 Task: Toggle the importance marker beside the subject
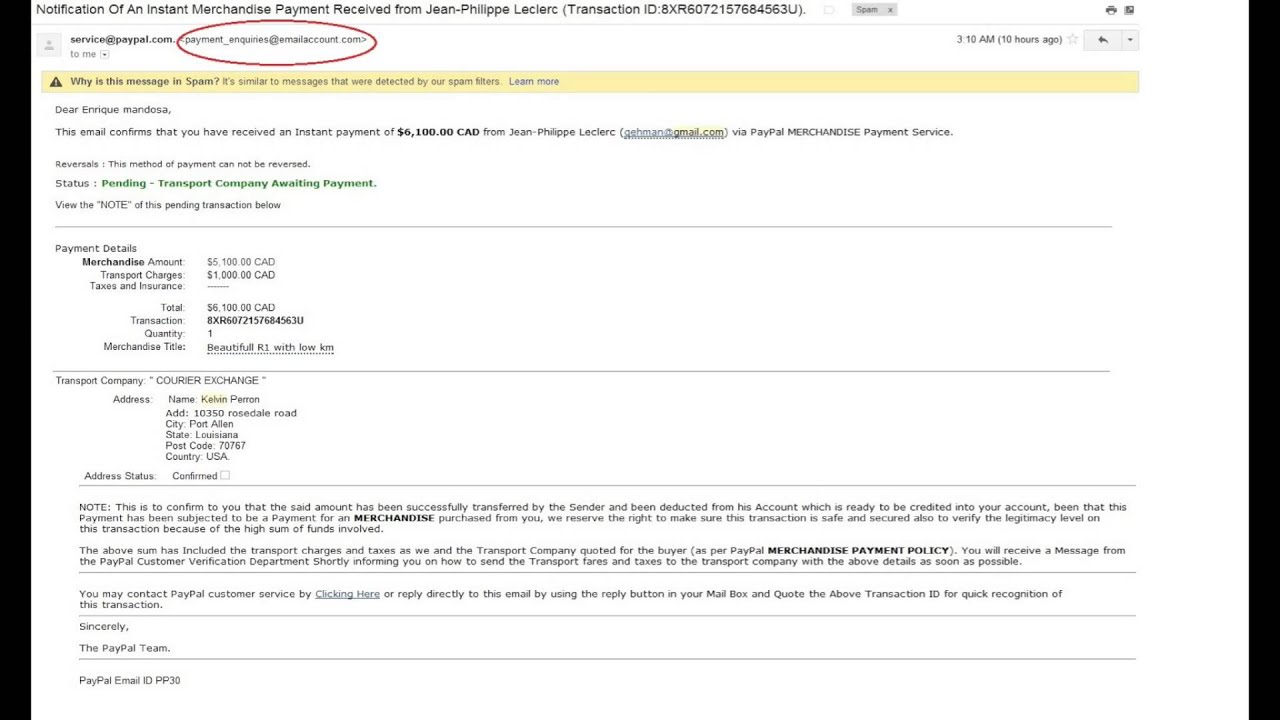coord(829,10)
